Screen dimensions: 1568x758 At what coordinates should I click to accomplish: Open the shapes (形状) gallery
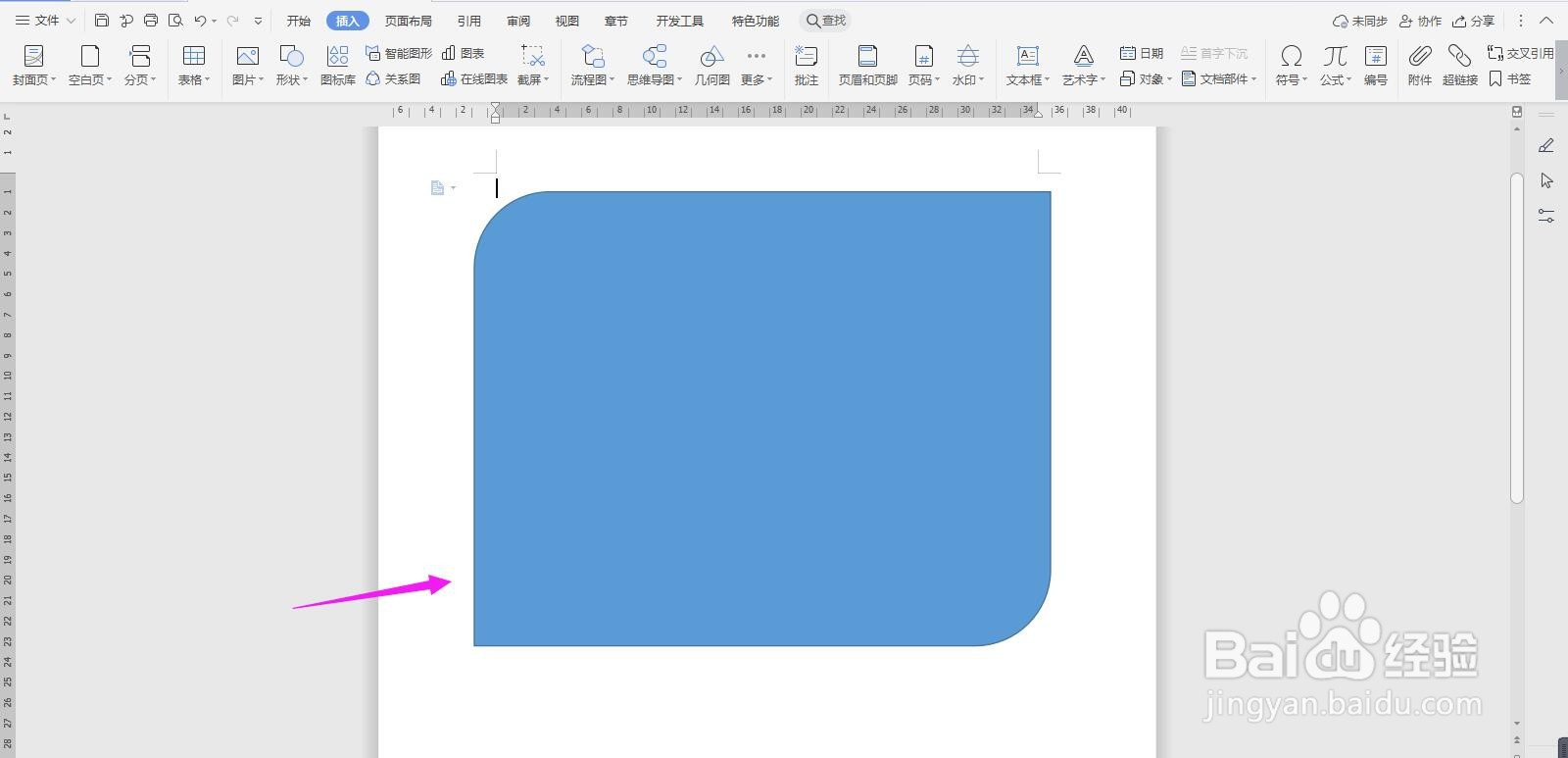292,66
